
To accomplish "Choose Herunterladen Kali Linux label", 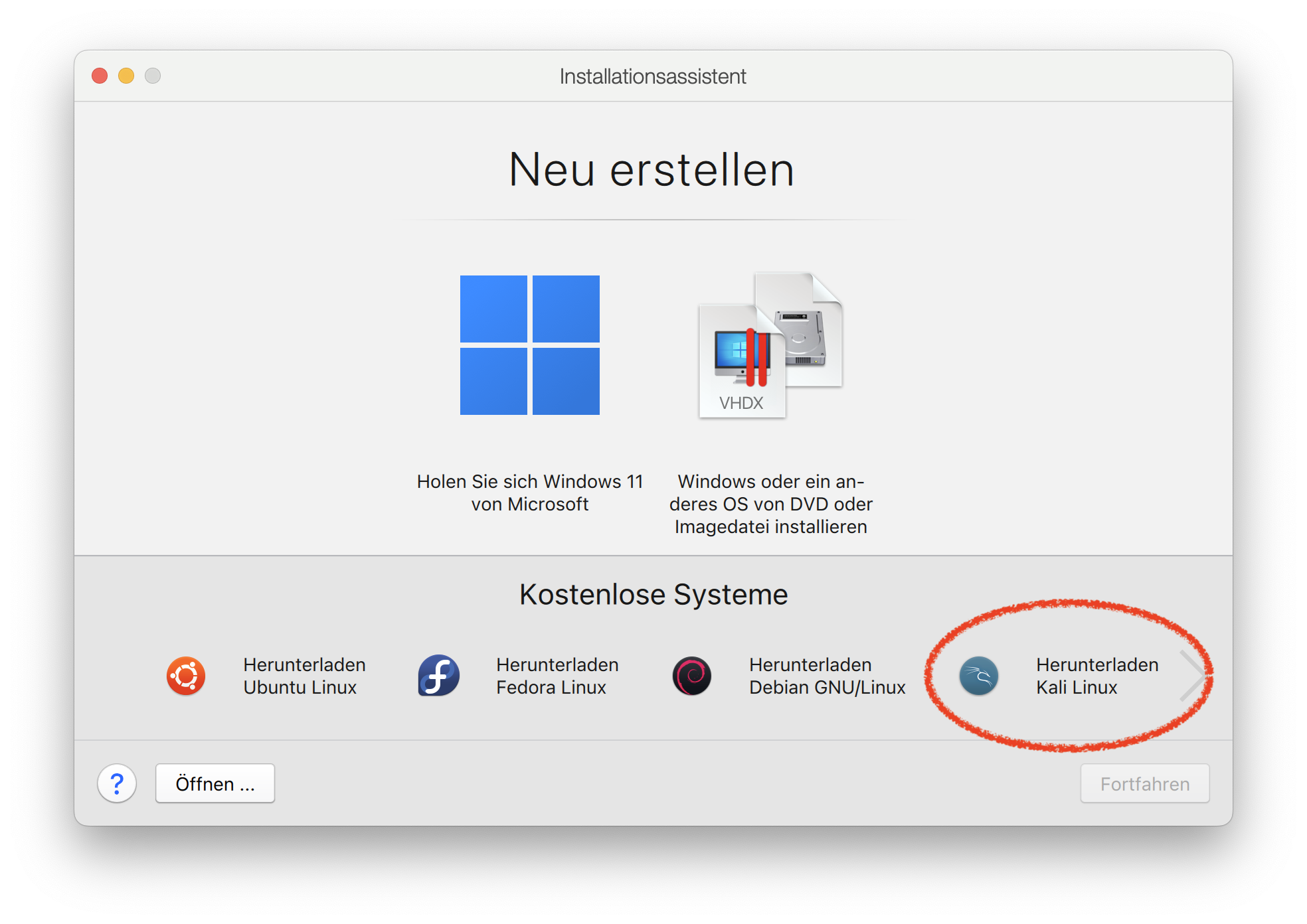I will 1096,676.
